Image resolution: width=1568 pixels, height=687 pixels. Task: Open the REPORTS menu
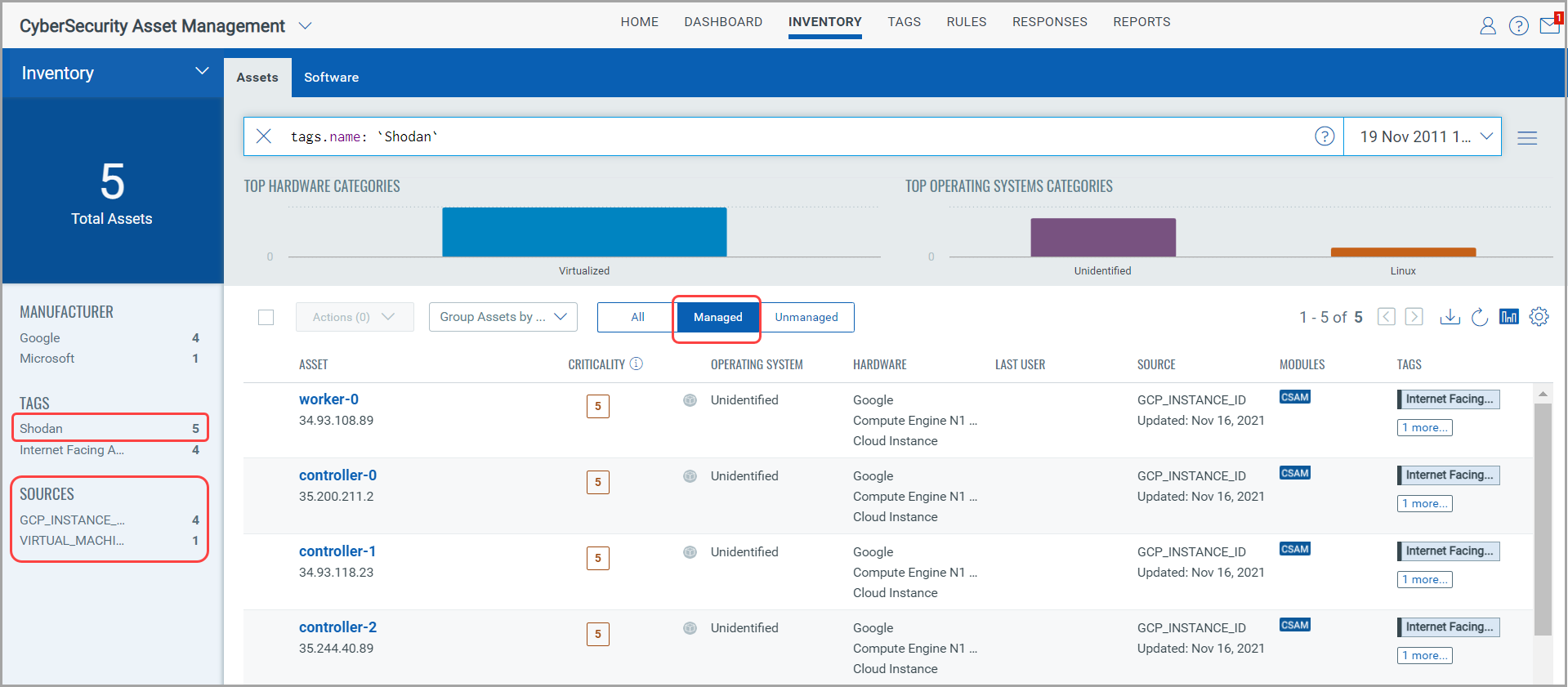pyautogui.click(x=1141, y=22)
